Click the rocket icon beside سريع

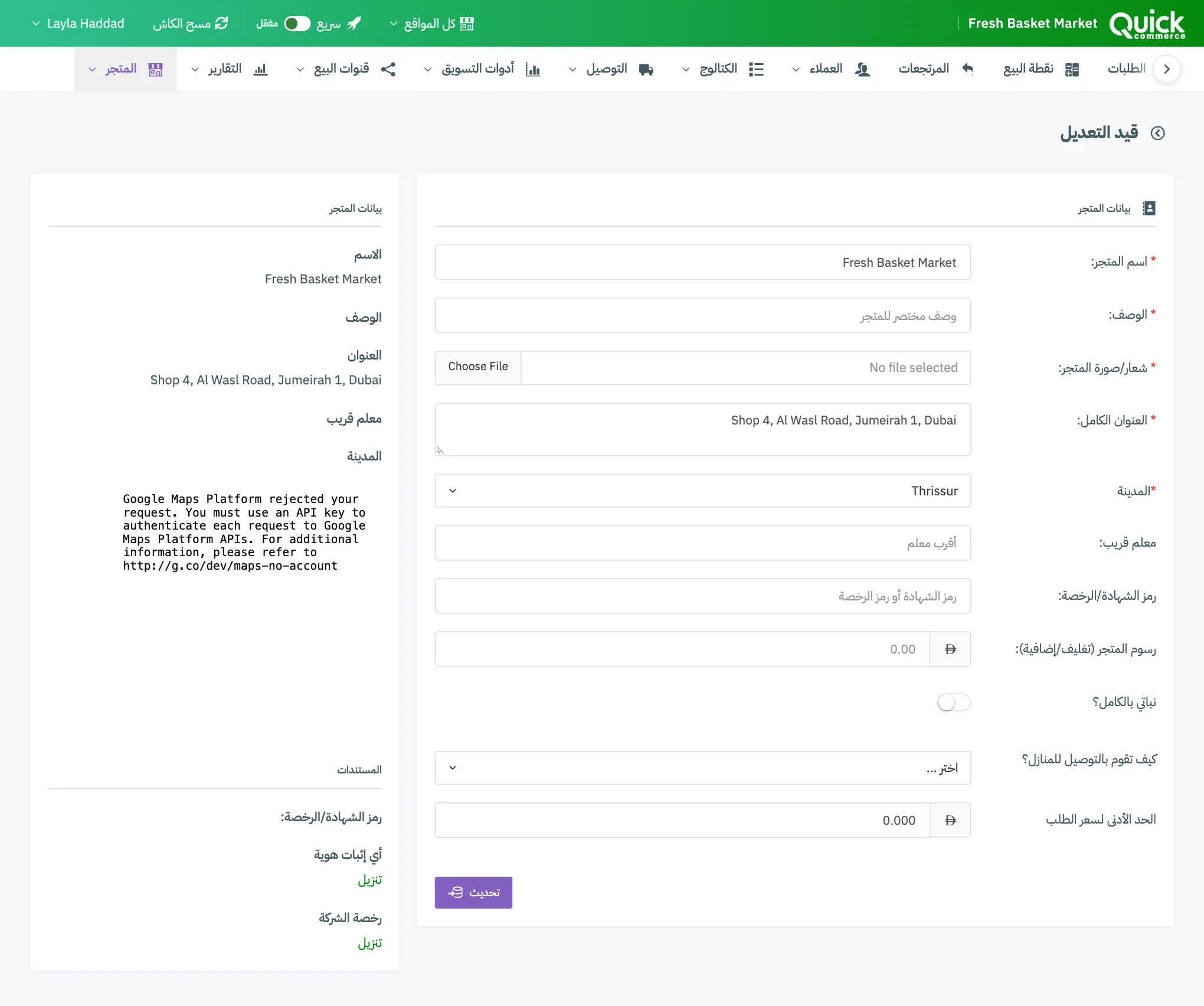tap(354, 24)
